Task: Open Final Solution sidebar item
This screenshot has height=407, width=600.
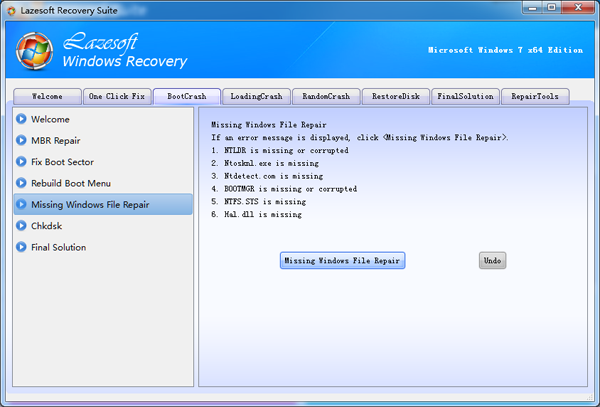Action: click(103, 247)
